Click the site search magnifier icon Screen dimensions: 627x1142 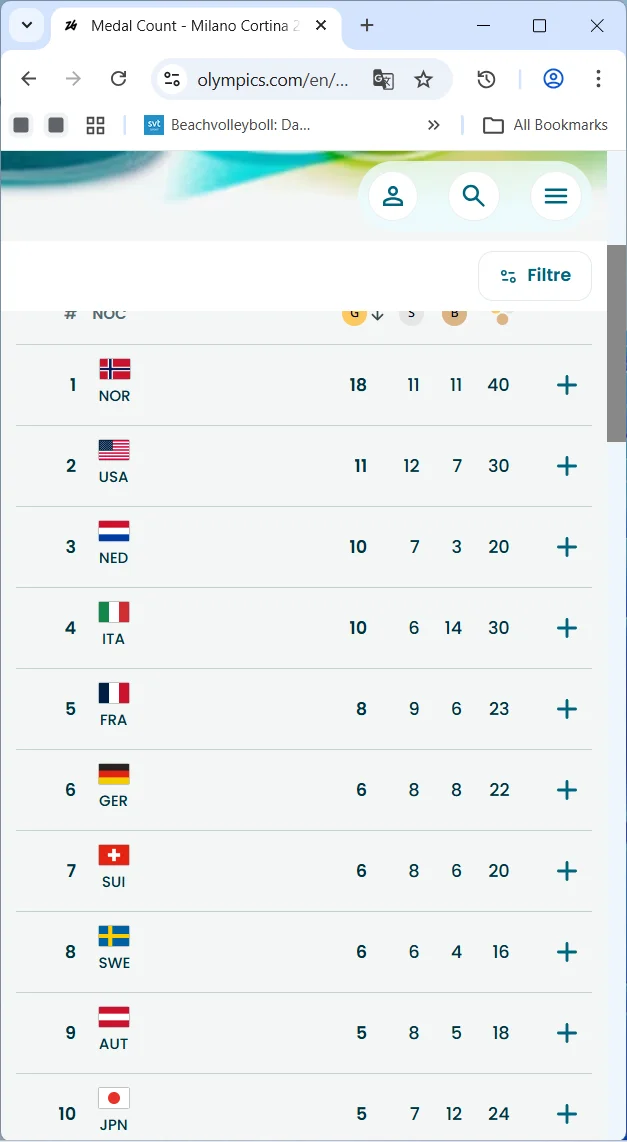474,196
